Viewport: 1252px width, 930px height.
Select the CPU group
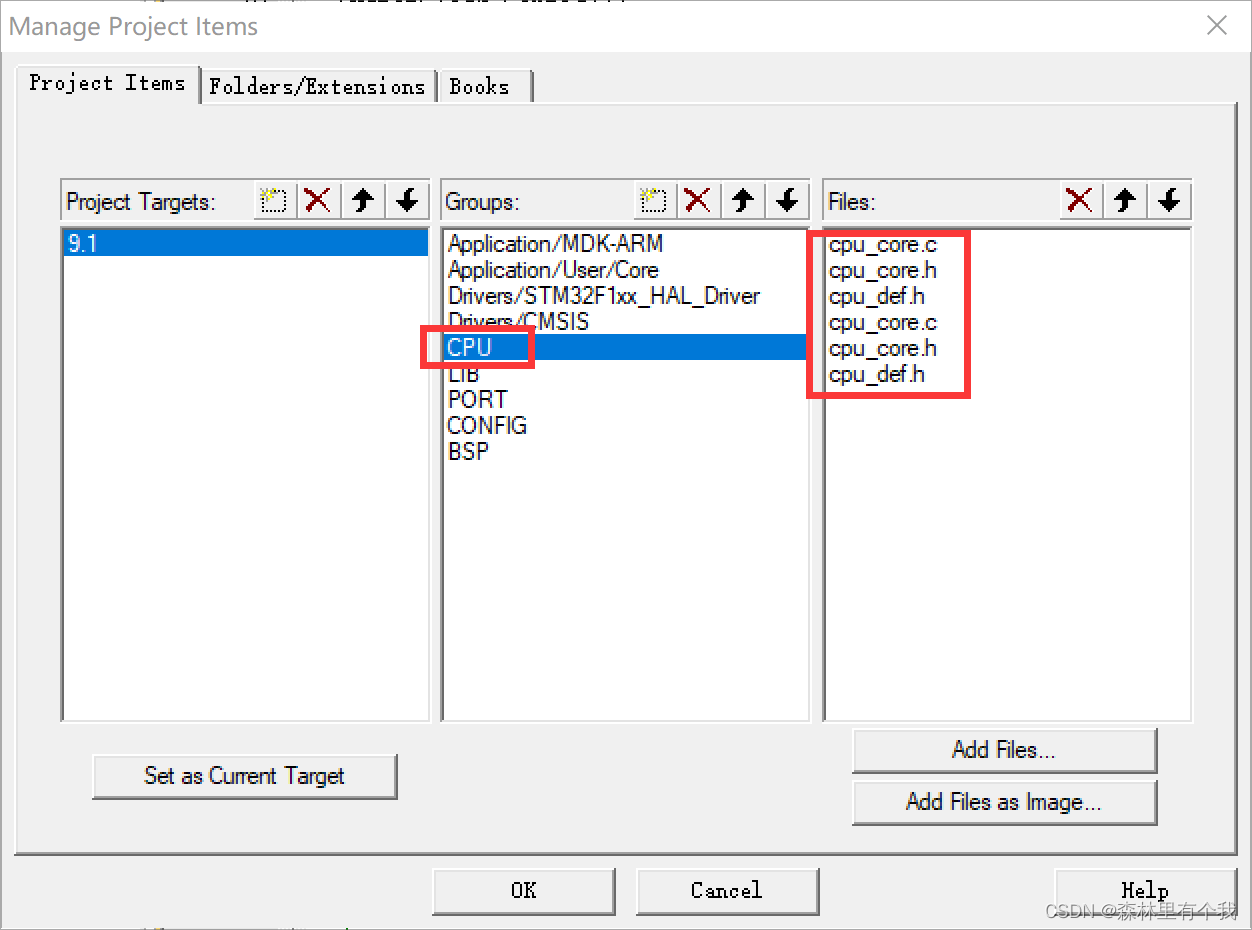[x=625, y=347]
